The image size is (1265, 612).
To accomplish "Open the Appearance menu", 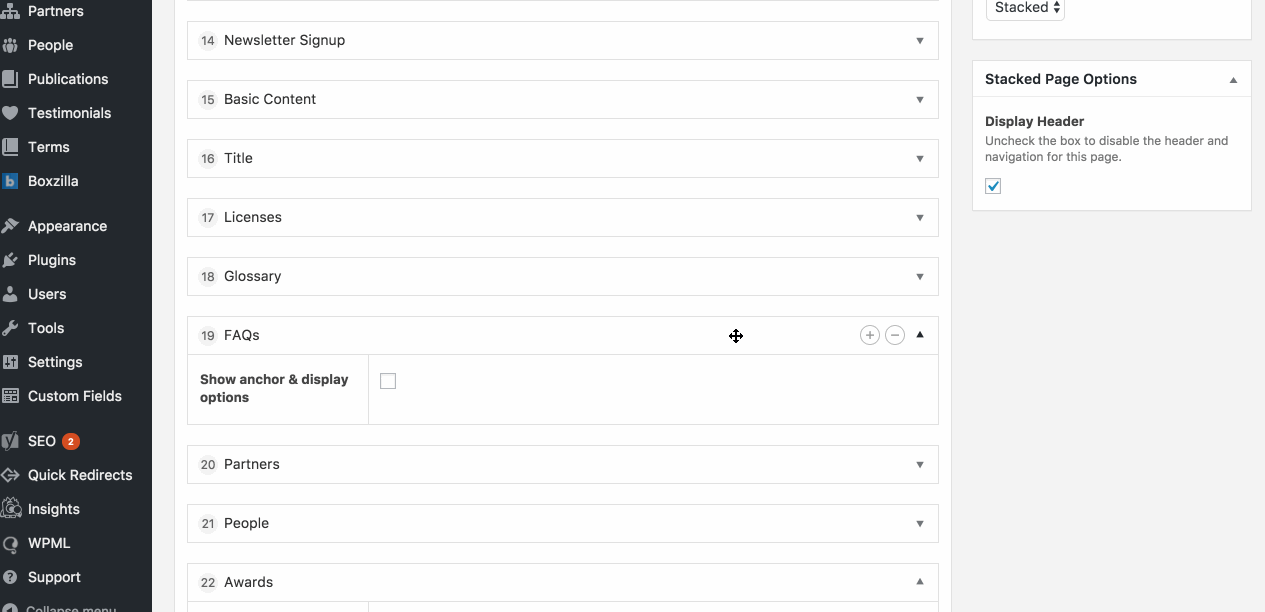I will [x=67, y=226].
